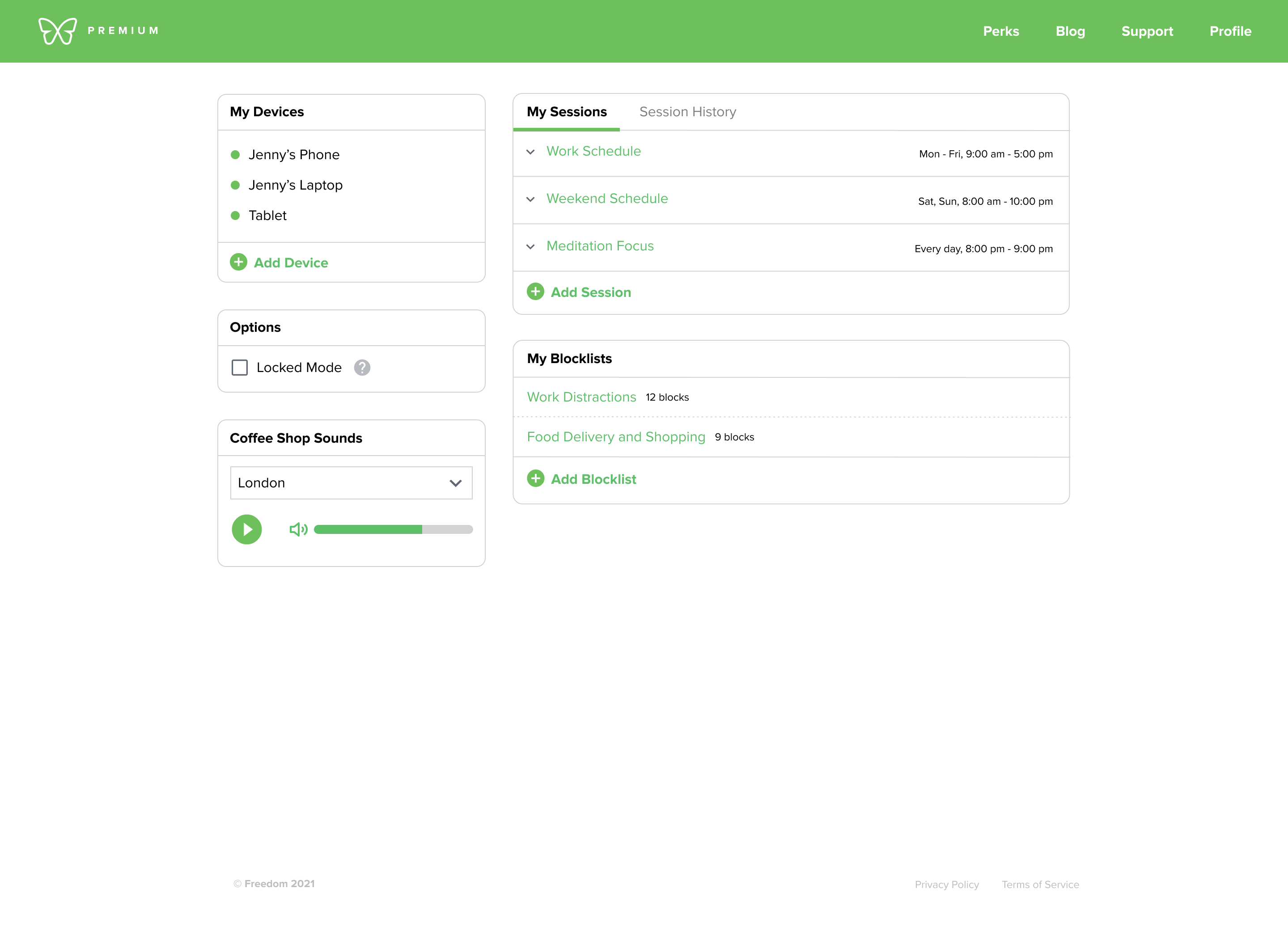Play the coffee shop sounds
This screenshot has width=1288, height=939.
[247, 529]
